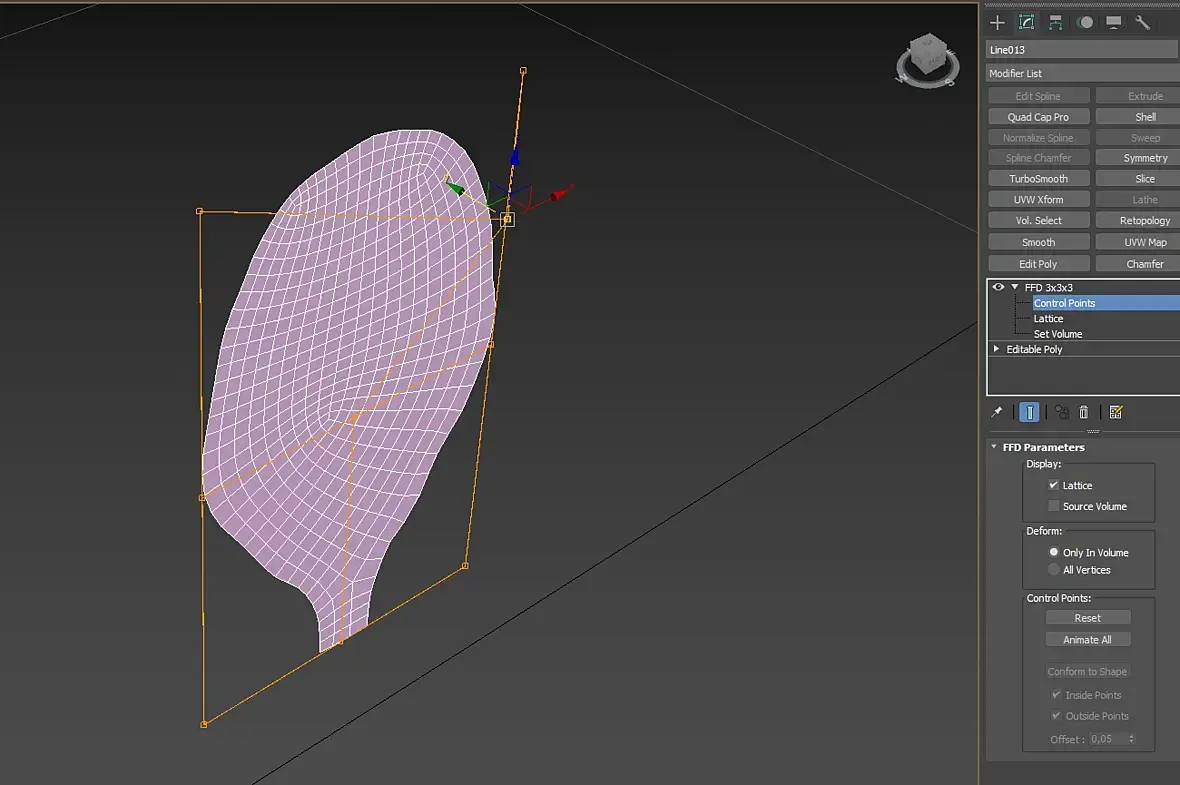Apply the Vol. Select modifier
Image resolution: width=1180 pixels, height=785 pixels.
(1039, 221)
